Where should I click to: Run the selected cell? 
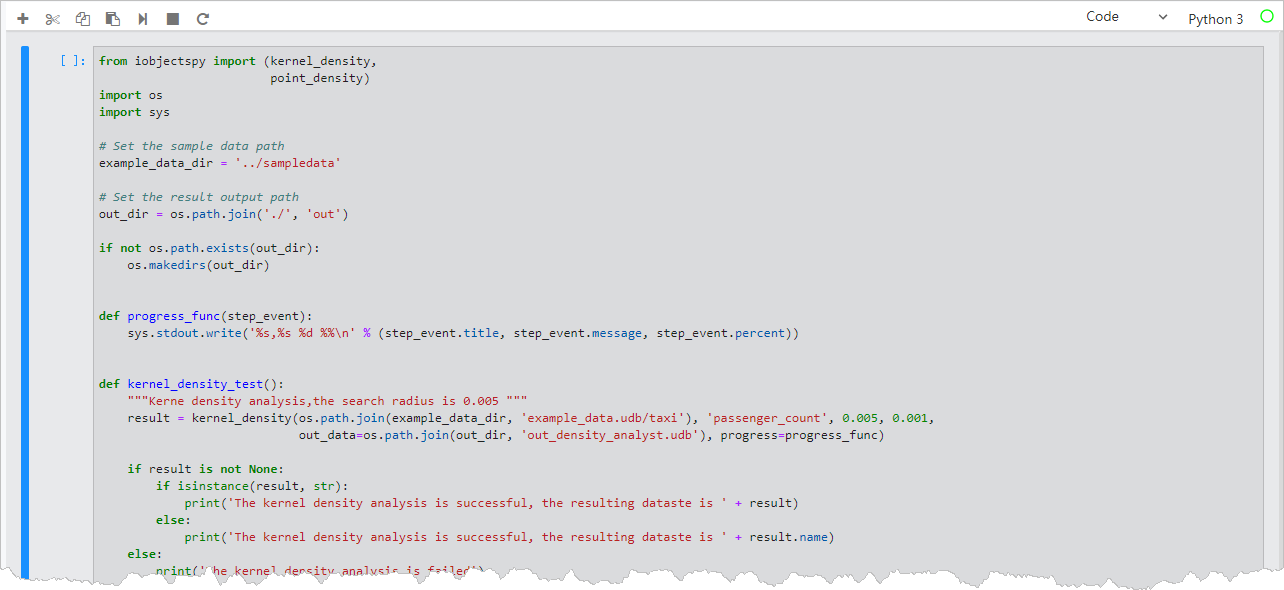tap(143, 19)
